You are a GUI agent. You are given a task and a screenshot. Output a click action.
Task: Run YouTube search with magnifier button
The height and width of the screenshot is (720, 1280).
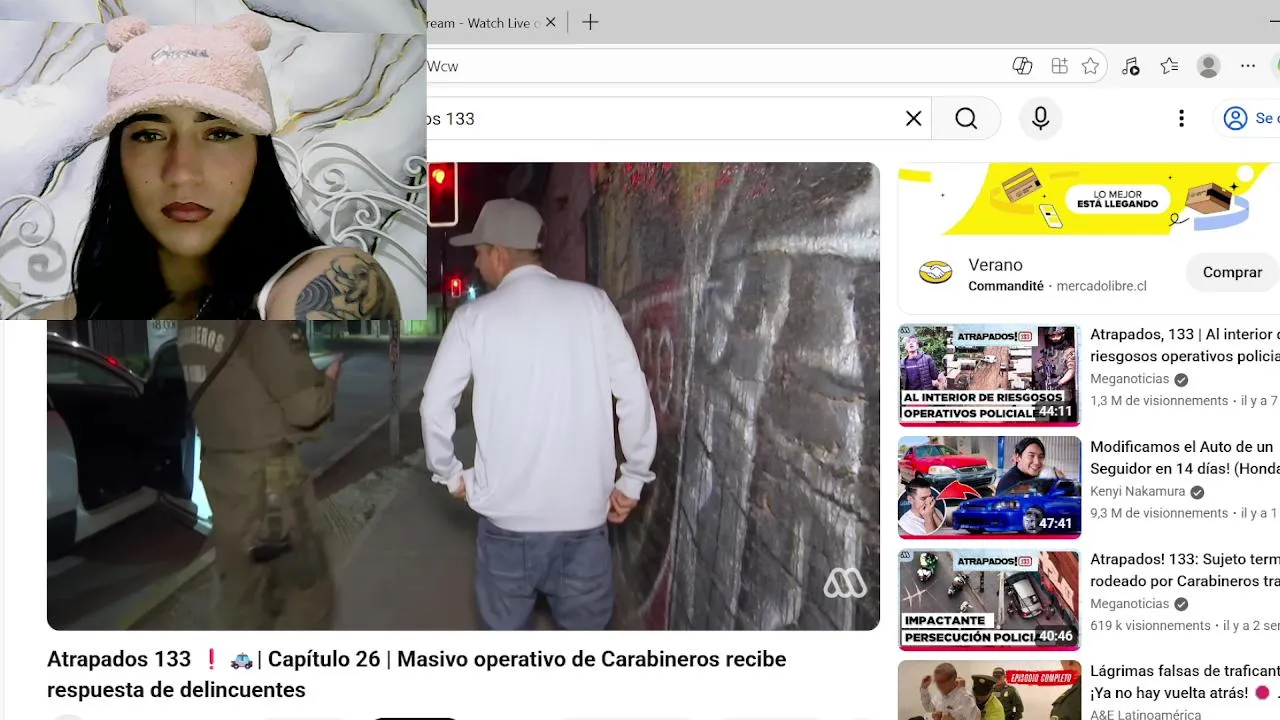(966, 119)
